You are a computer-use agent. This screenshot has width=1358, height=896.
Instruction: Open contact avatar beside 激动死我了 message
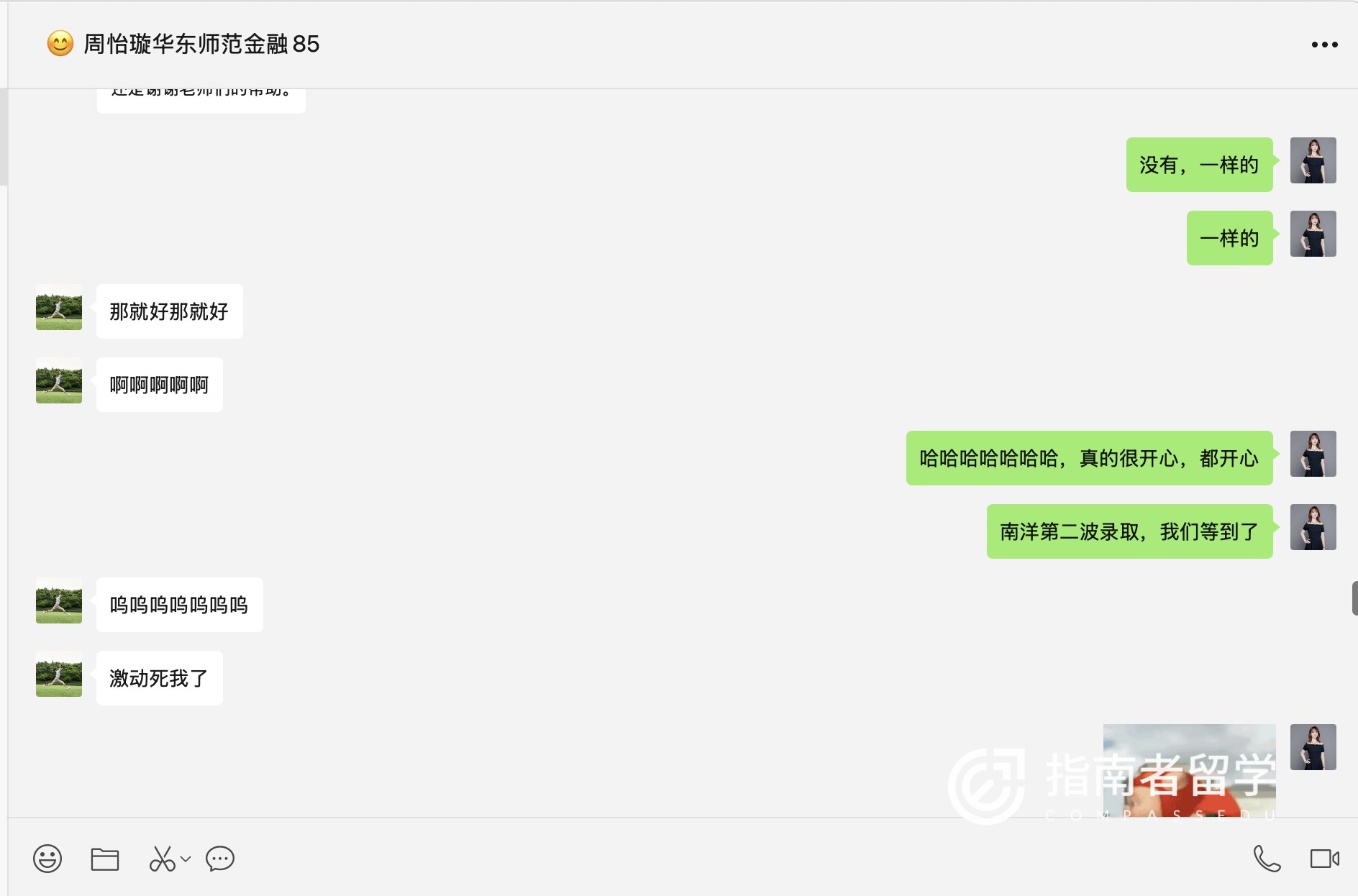pos(59,674)
